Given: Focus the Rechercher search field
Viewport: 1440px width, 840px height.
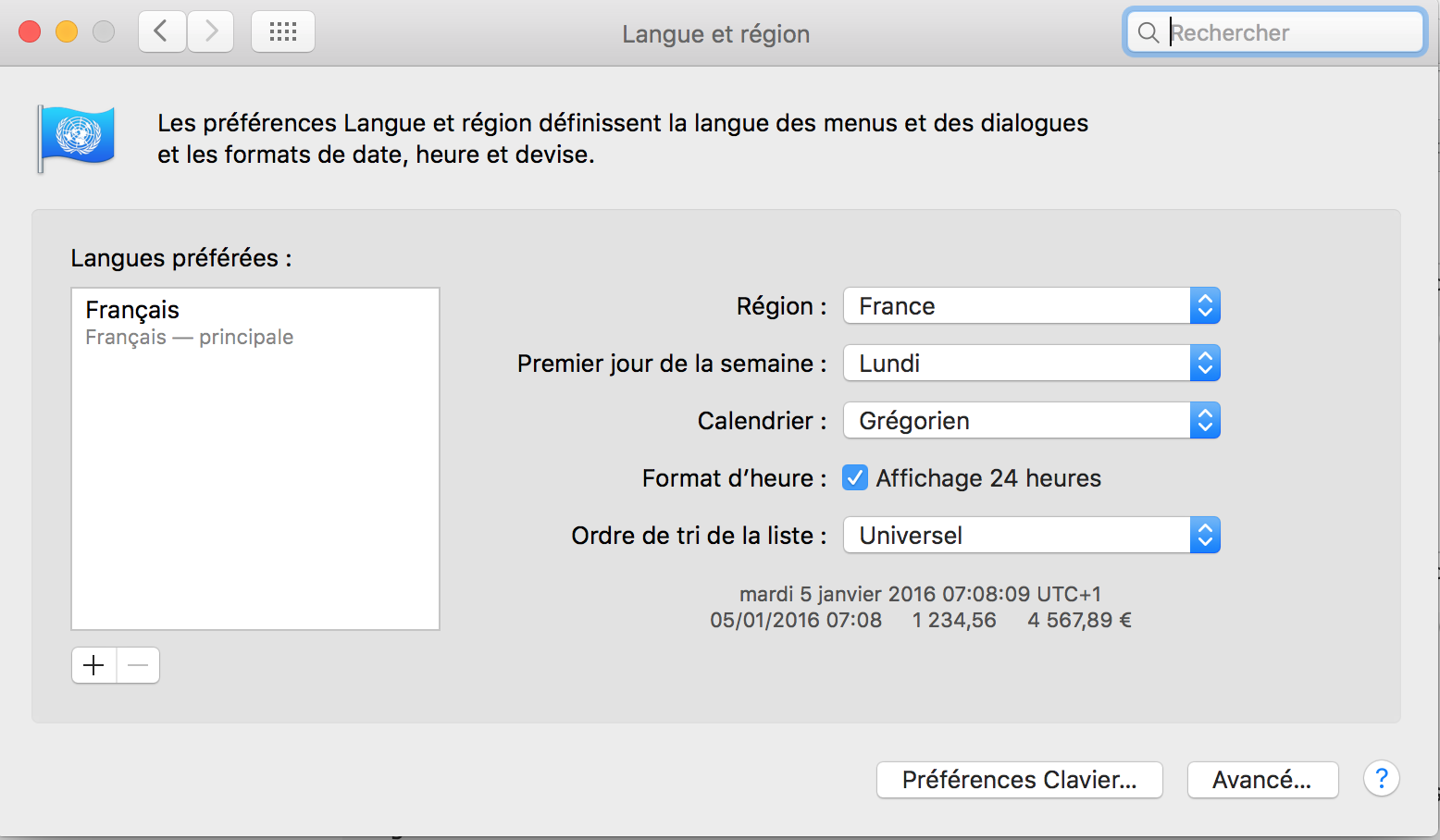Looking at the screenshot, I should tap(1275, 32).
